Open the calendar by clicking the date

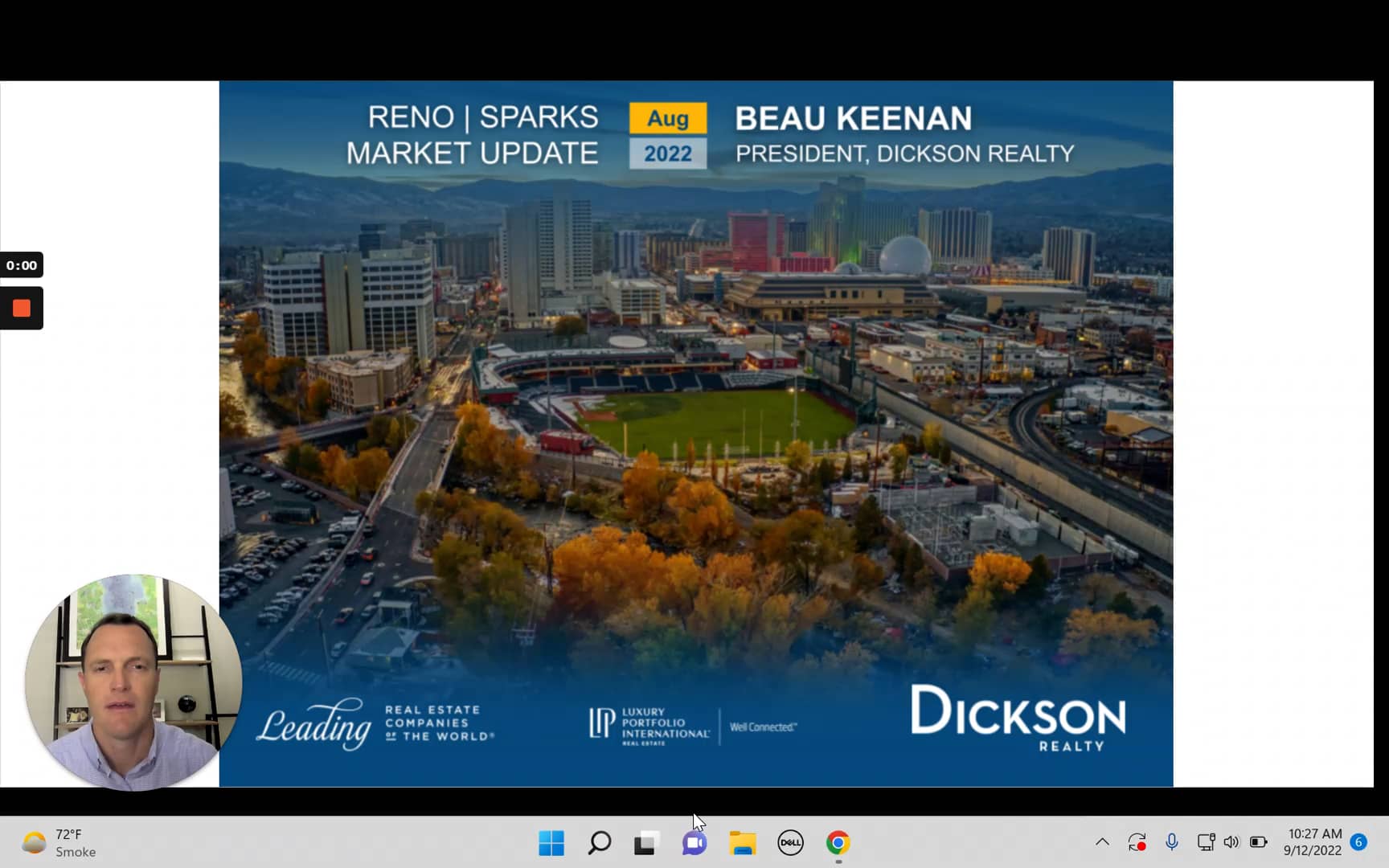pos(1311,842)
